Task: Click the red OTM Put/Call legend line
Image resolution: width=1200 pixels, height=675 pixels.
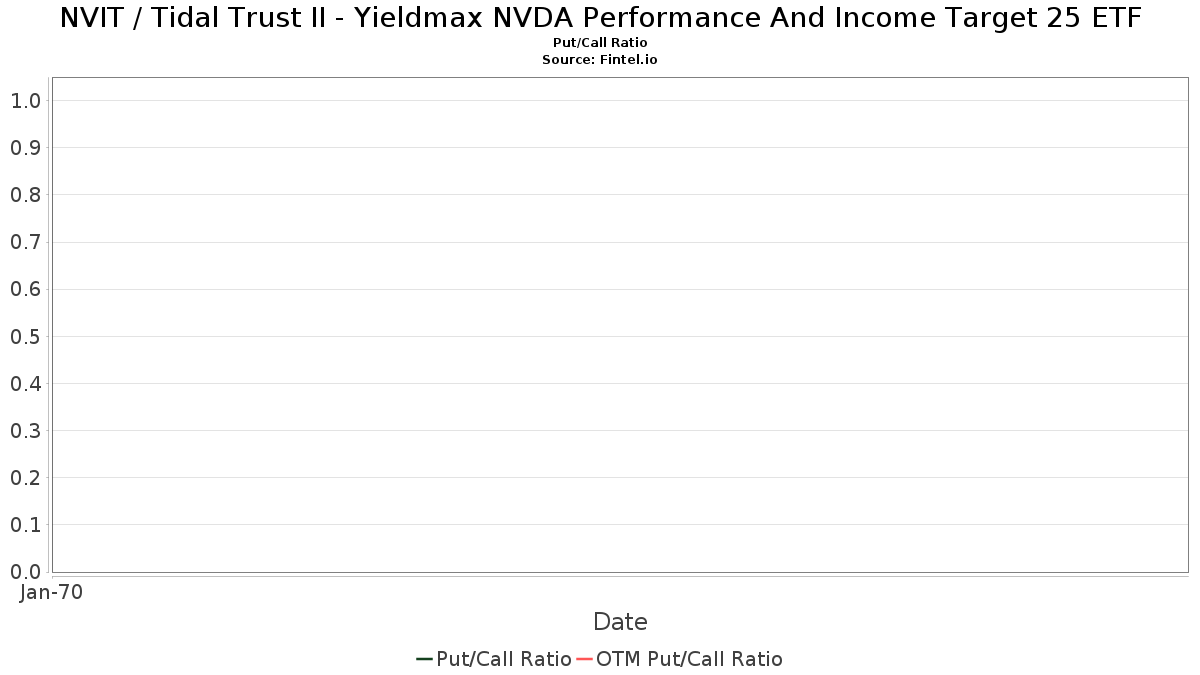Action: [x=584, y=659]
